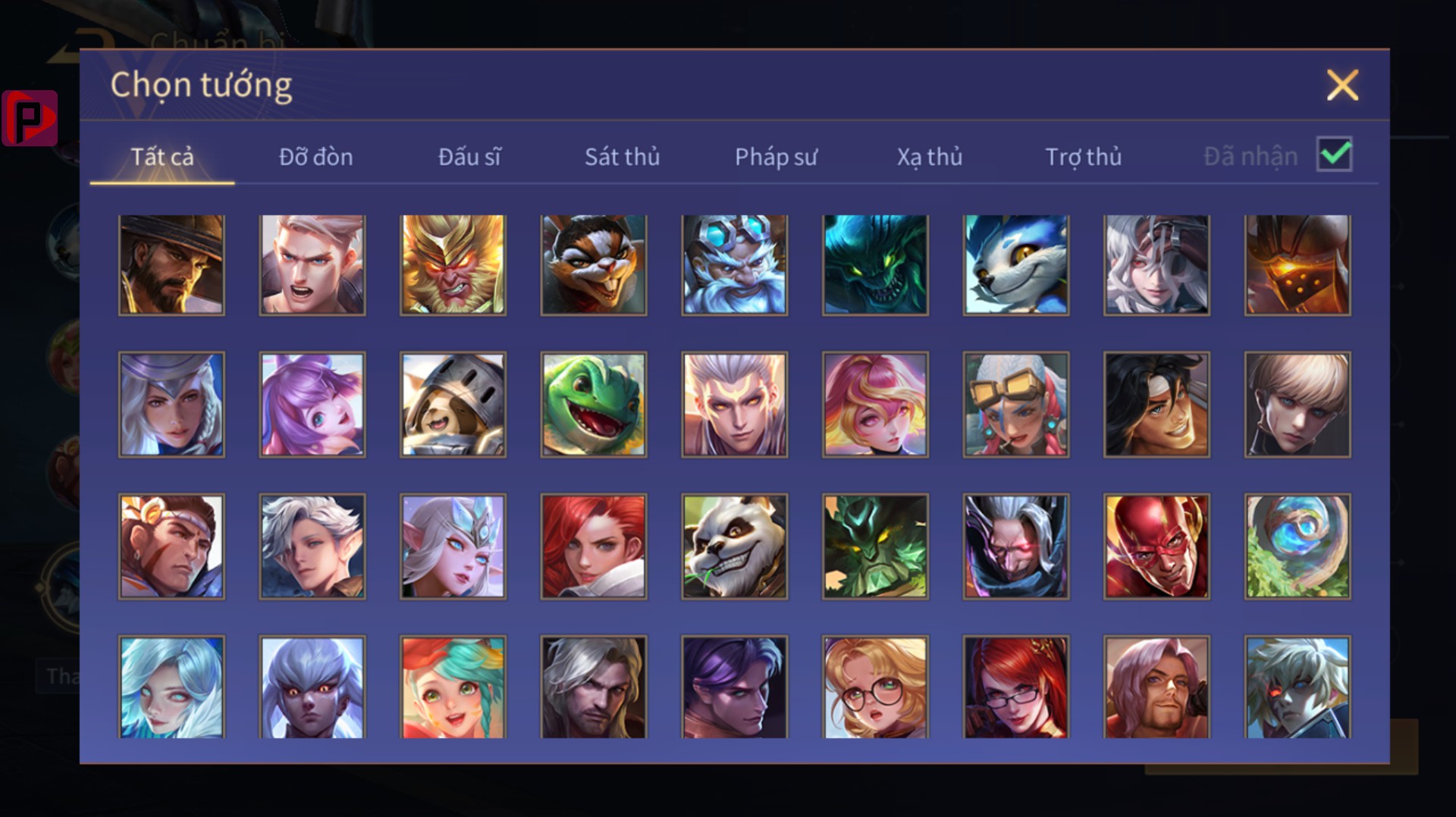Image resolution: width=1456 pixels, height=817 pixels.
Task: Pick the green chameleon hero portrait
Action: tap(594, 405)
